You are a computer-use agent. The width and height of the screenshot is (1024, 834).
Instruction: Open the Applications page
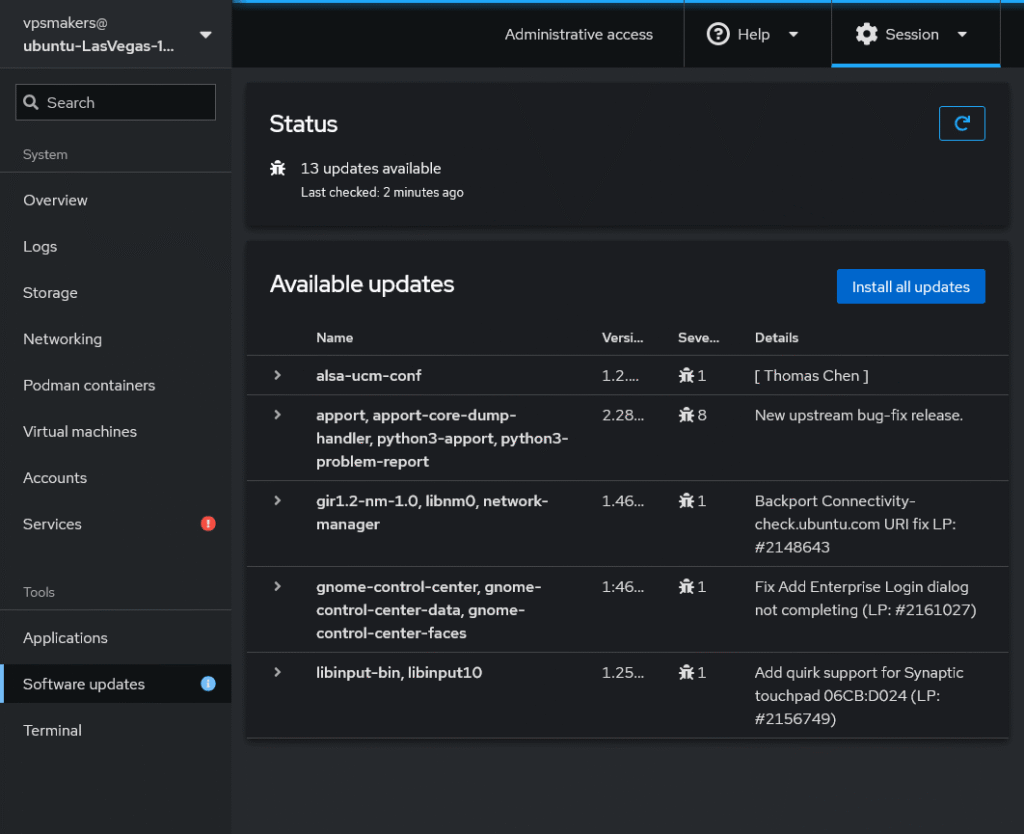tap(116, 638)
